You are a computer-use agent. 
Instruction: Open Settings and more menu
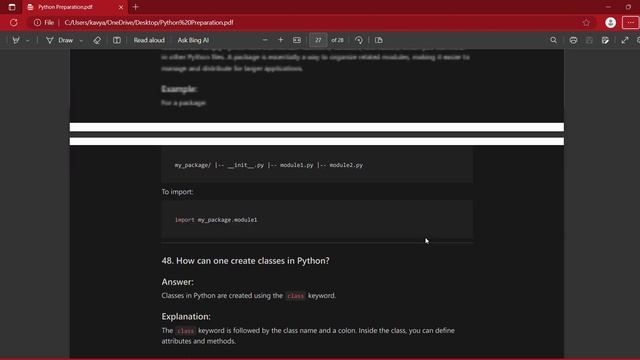click(x=631, y=23)
